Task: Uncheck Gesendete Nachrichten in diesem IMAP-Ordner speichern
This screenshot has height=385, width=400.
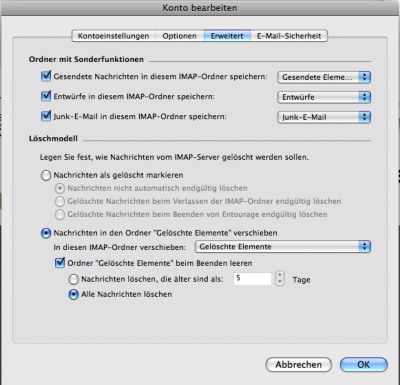Action: [x=46, y=76]
